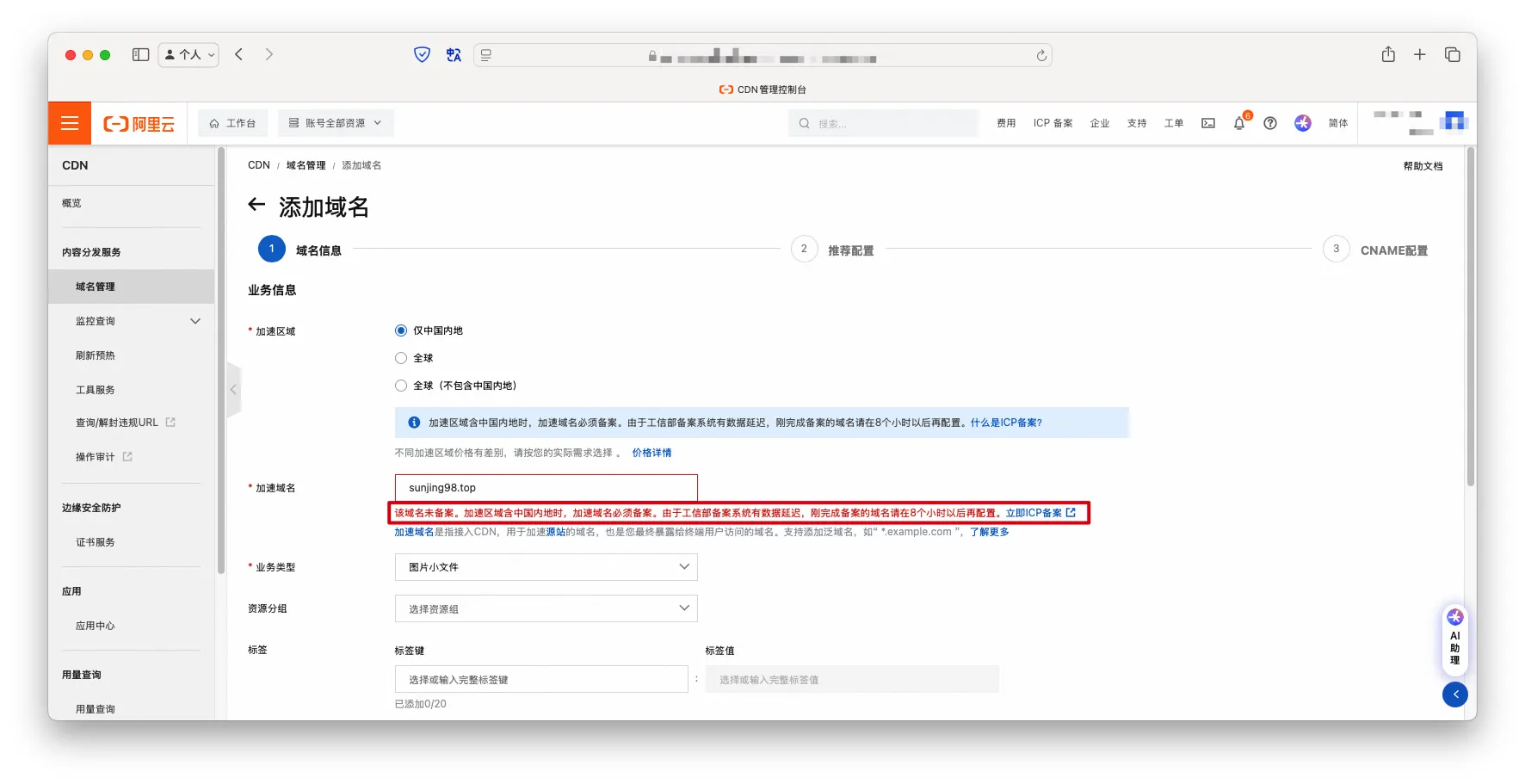The image size is (1525, 784).
Task: Click the 加速域名 input field
Action: click(546, 488)
